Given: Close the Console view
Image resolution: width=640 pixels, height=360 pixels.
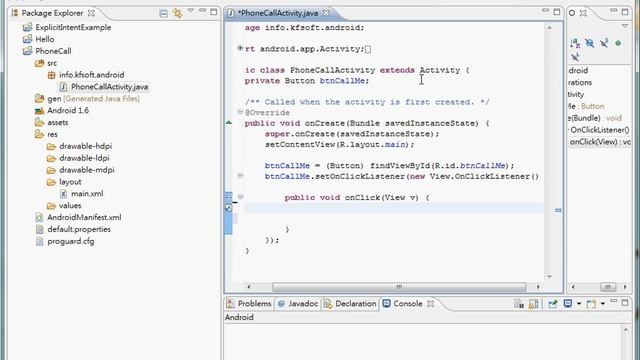Looking at the screenshot, I should pos(430,304).
